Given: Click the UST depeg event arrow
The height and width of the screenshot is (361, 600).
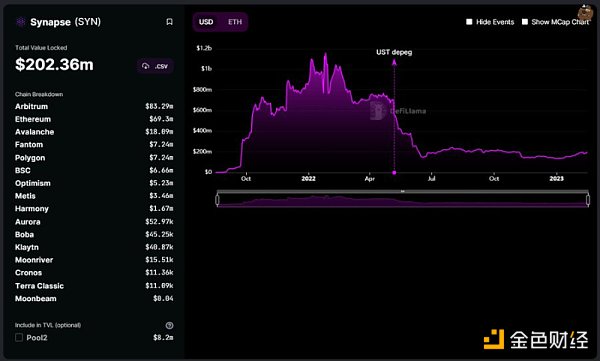Looking at the screenshot, I should (x=394, y=62).
